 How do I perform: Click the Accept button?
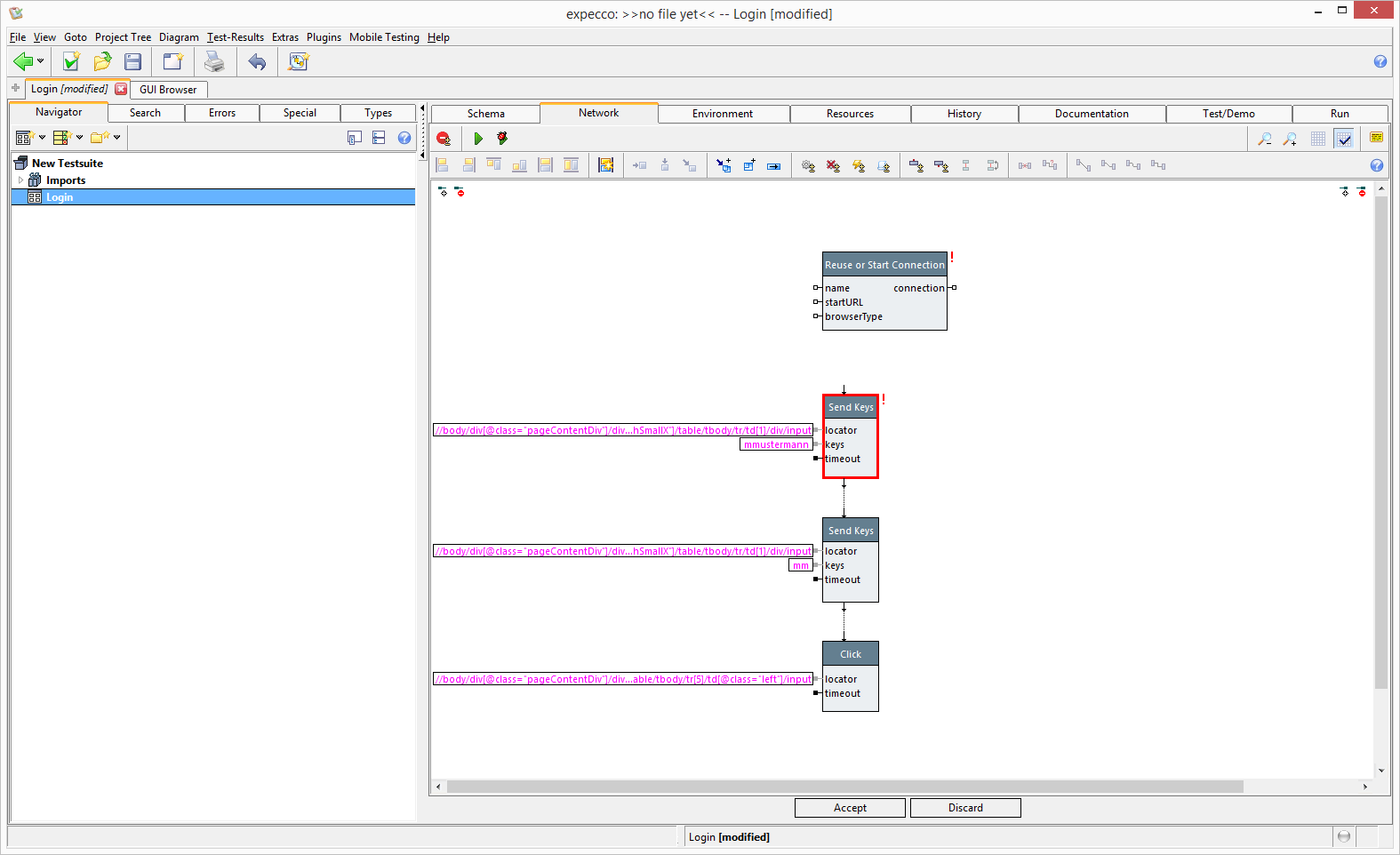point(849,808)
